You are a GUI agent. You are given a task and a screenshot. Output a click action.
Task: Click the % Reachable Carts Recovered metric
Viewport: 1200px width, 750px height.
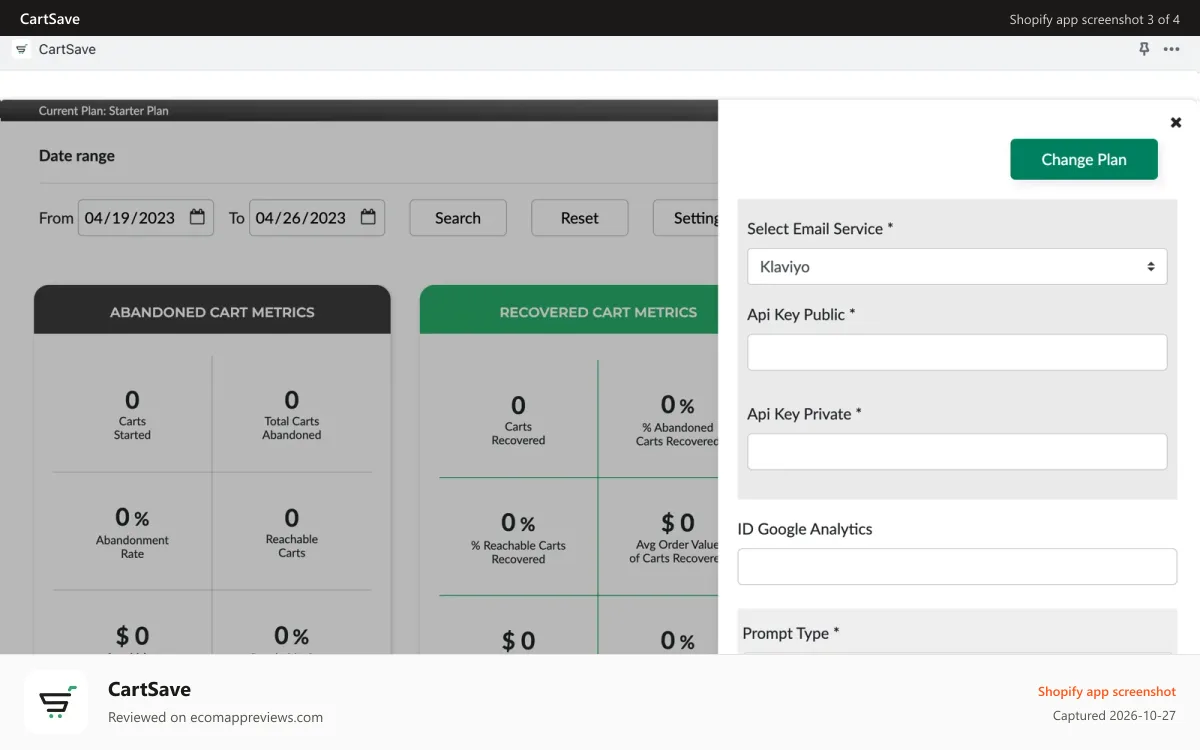coord(518,538)
